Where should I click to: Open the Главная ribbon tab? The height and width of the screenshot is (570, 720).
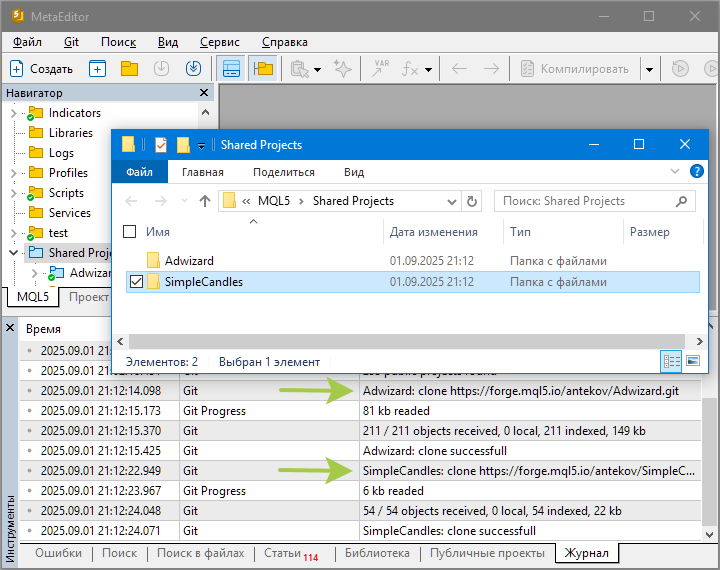coord(202,172)
